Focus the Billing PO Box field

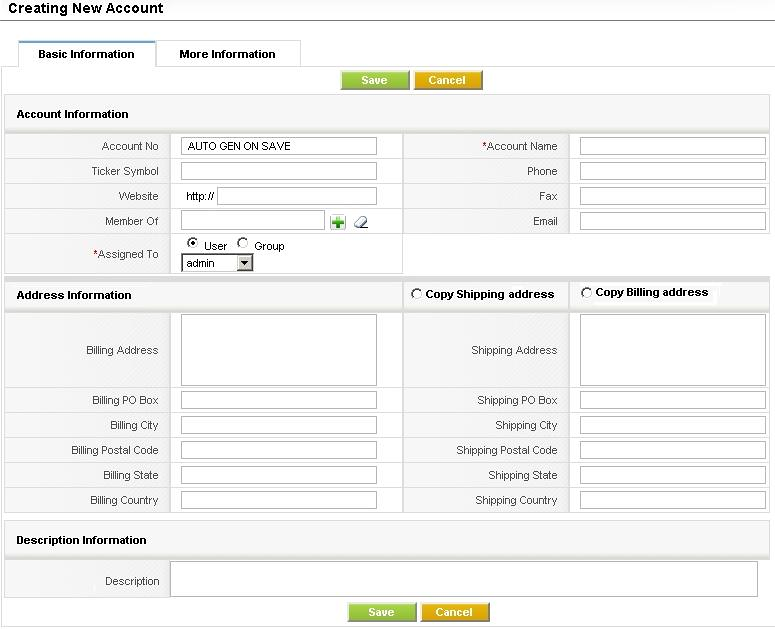coord(279,400)
